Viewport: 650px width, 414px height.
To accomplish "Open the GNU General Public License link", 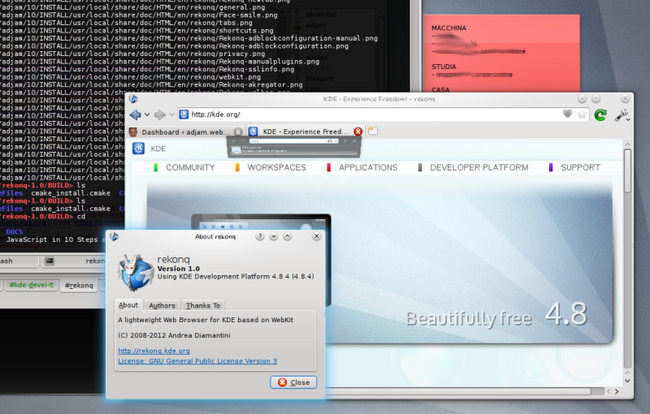I will point(197,361).
